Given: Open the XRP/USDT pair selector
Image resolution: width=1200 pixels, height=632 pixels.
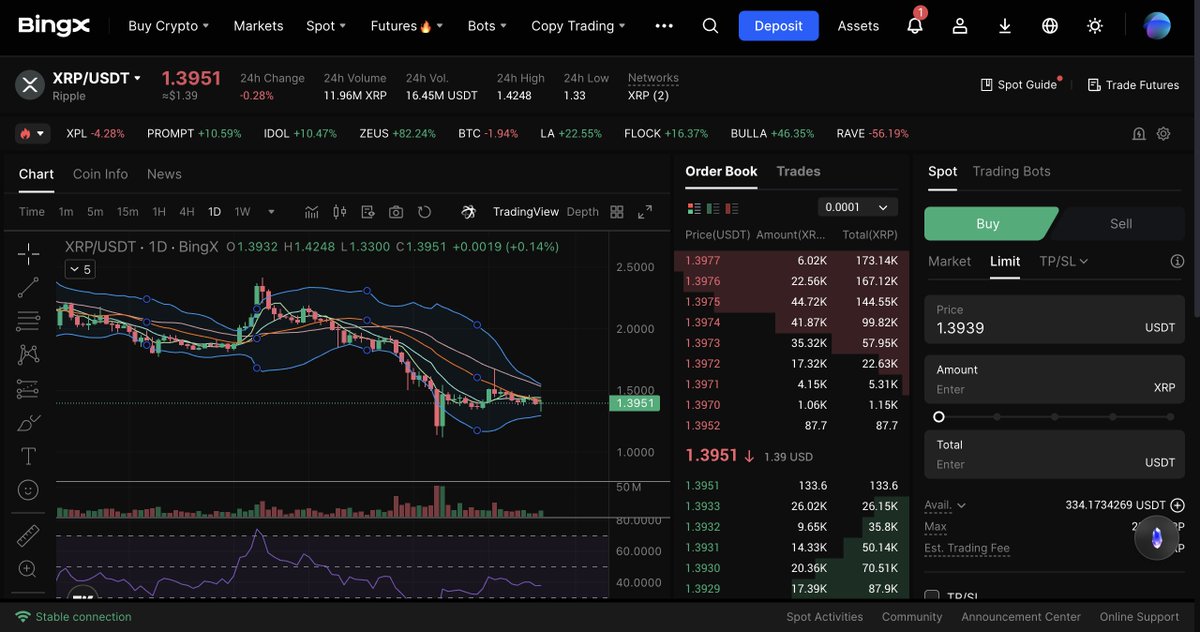Looking at the screenshot, I should pyautogui.click(x=97, y=78).
